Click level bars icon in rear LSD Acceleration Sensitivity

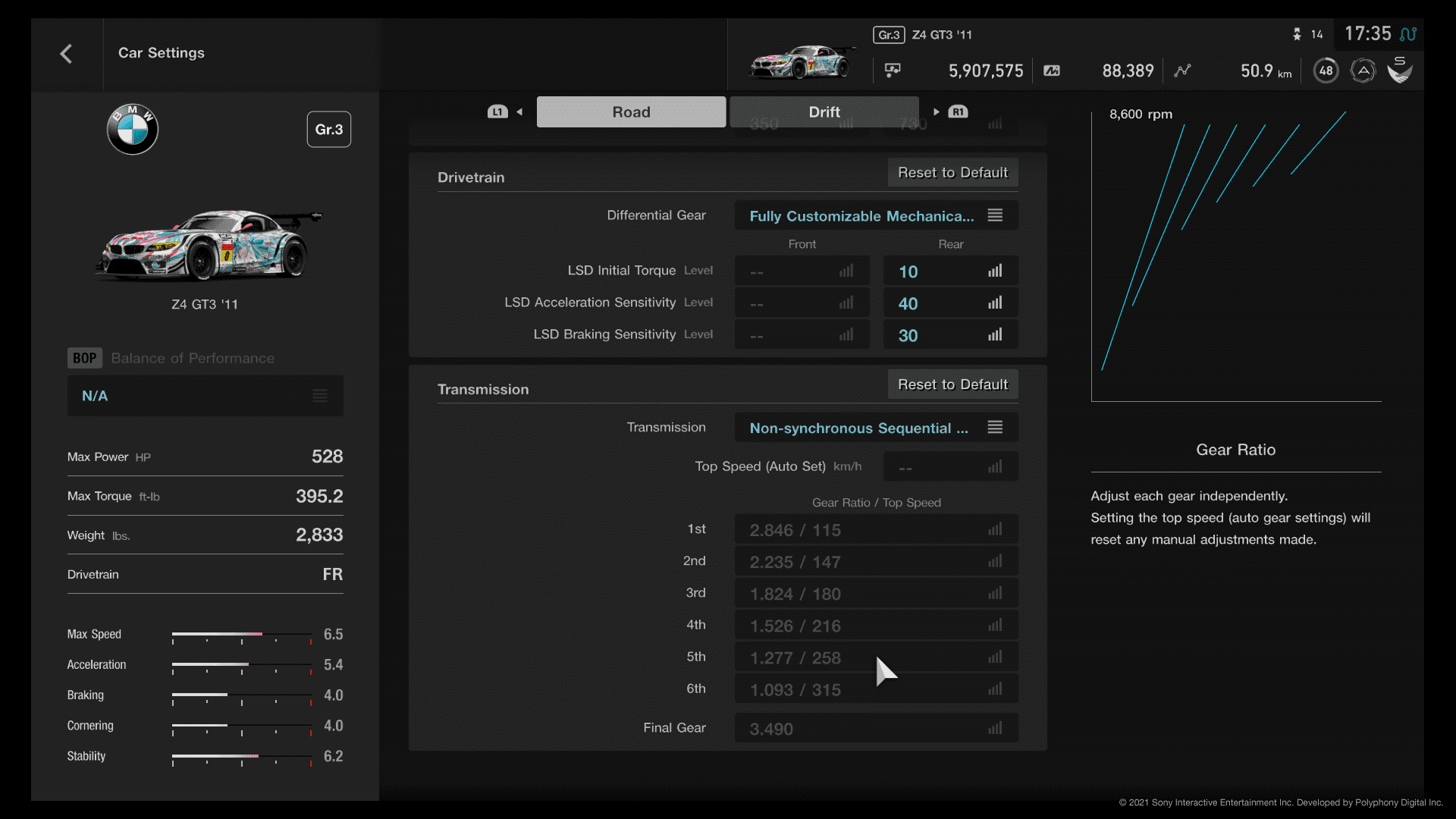(995, 303)
